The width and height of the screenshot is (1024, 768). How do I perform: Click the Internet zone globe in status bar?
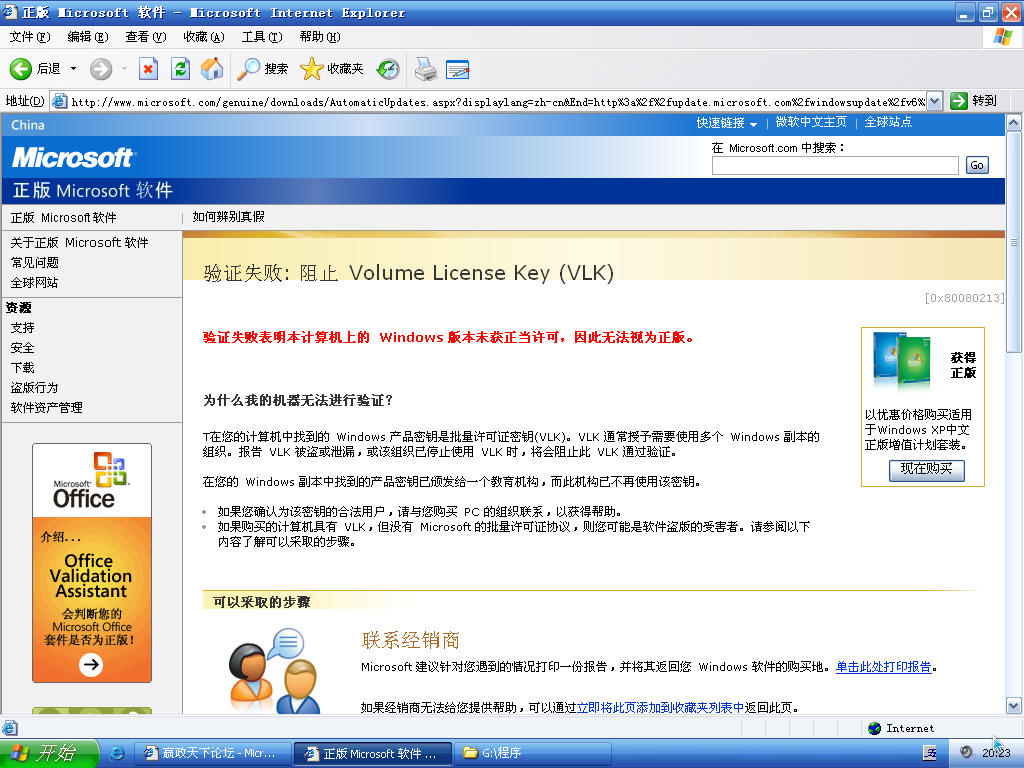tap(874, 728)
